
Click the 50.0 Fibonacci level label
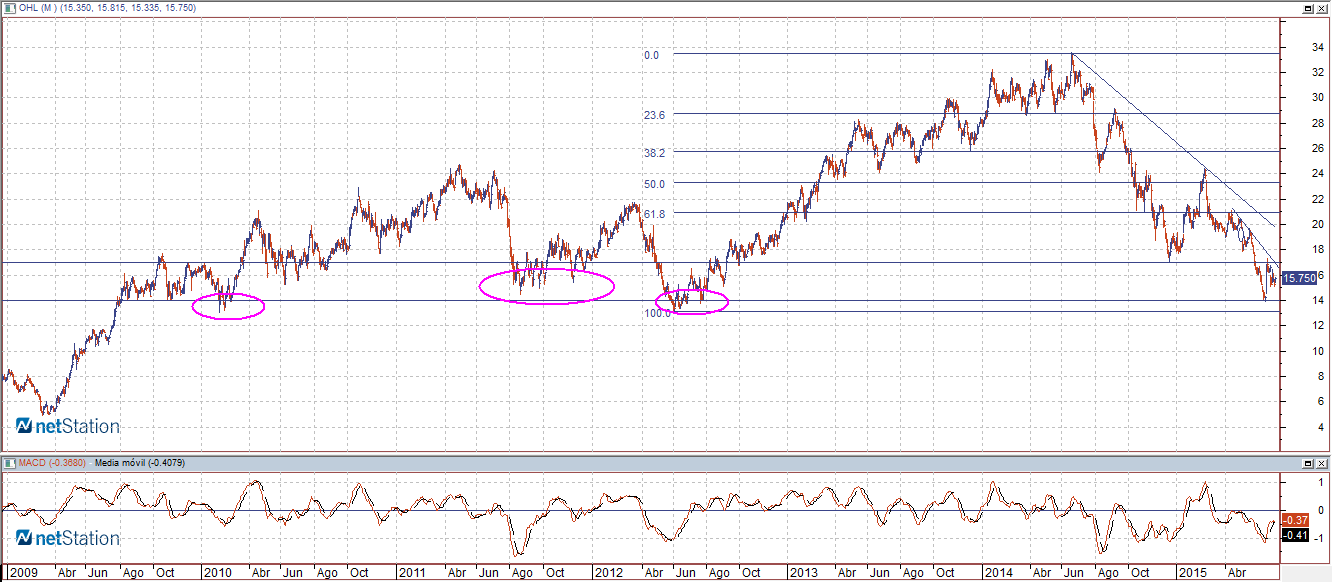pyautogui.click(x=655, y=185)
